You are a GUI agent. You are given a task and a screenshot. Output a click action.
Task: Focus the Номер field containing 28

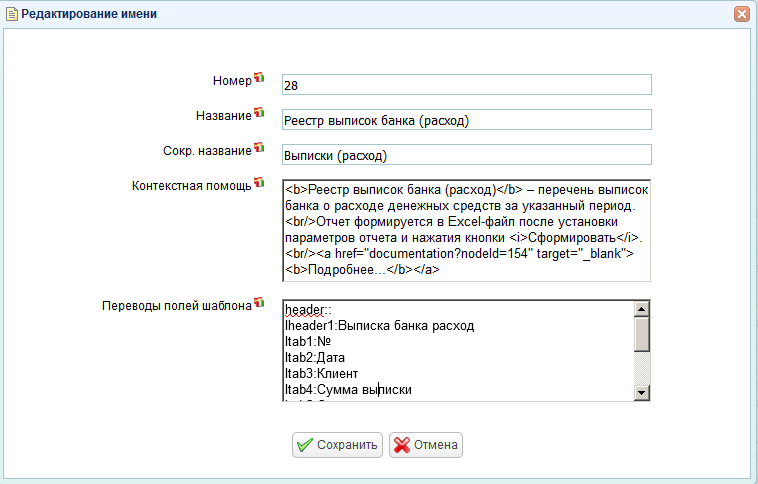[x=466, y=85]
